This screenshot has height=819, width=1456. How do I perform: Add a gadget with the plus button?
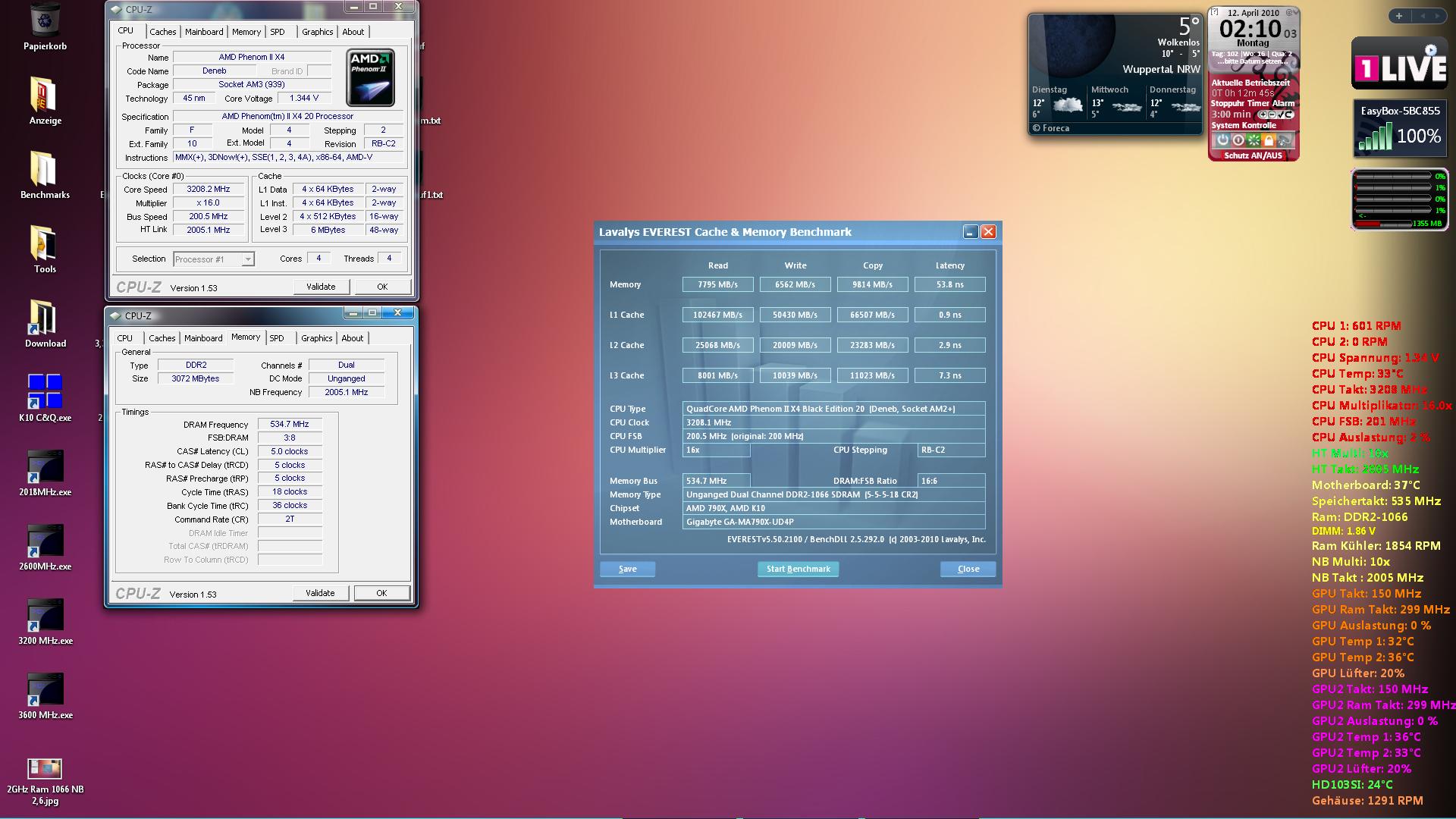tap(1399, 16)
